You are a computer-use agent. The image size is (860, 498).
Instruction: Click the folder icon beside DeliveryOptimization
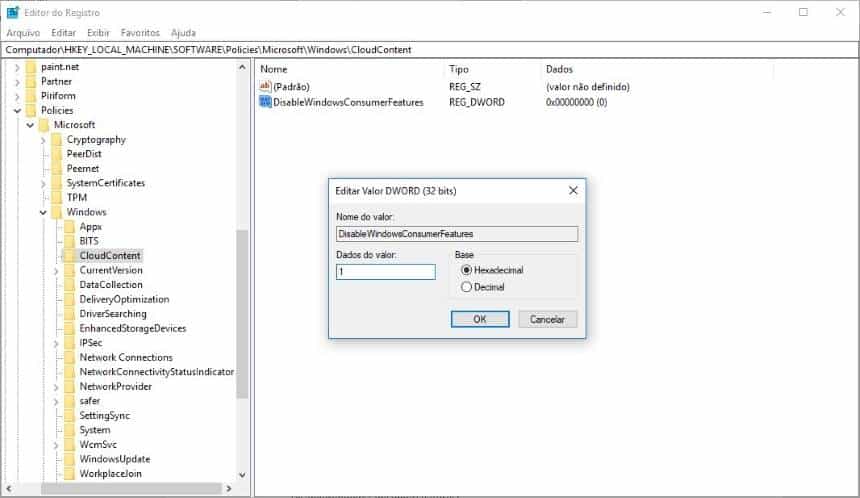70,299
